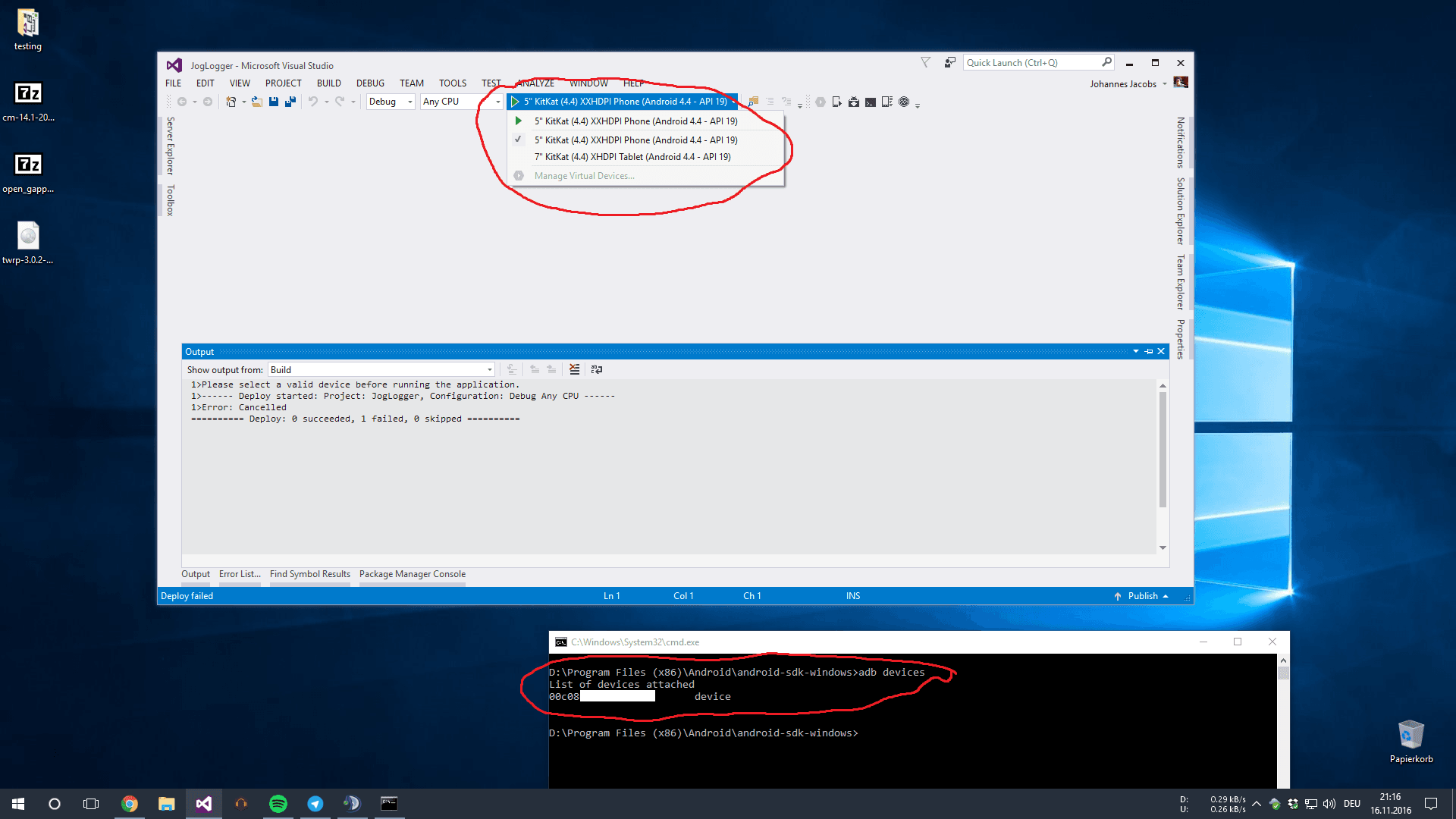
Task: Open Google Chrome from the taskbar
Action: pos(130,804)
